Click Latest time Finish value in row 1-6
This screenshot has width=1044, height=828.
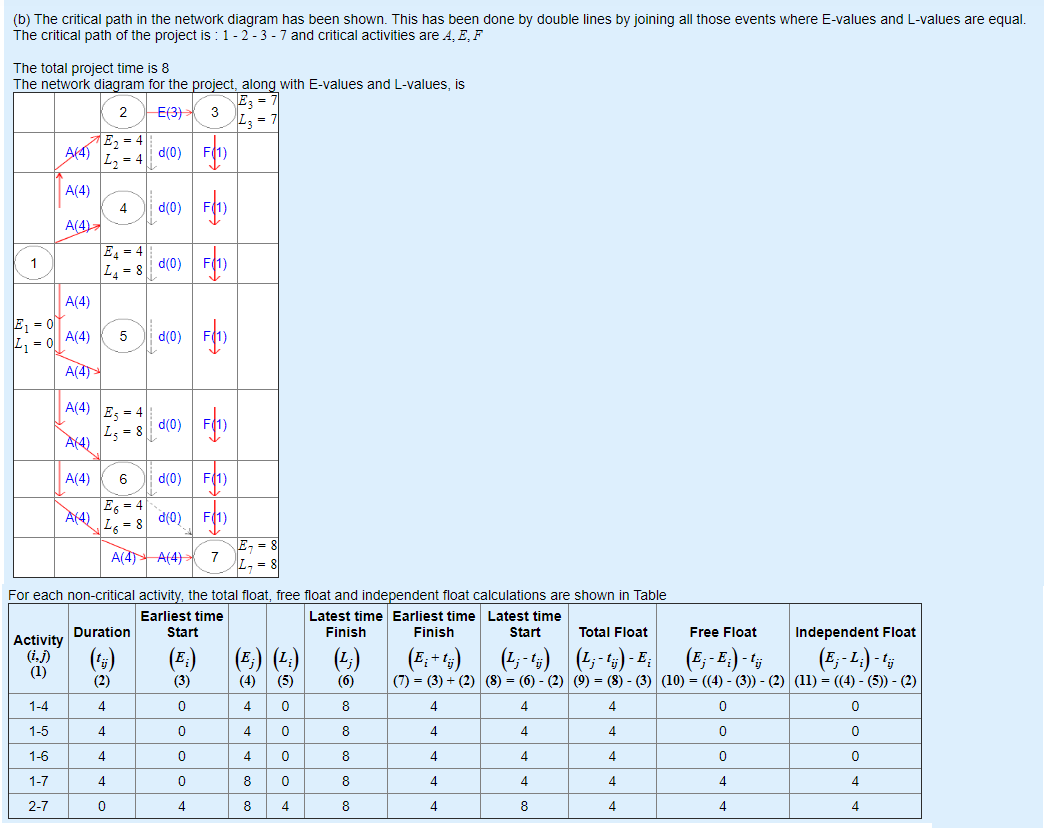click(x=346, y=756)
